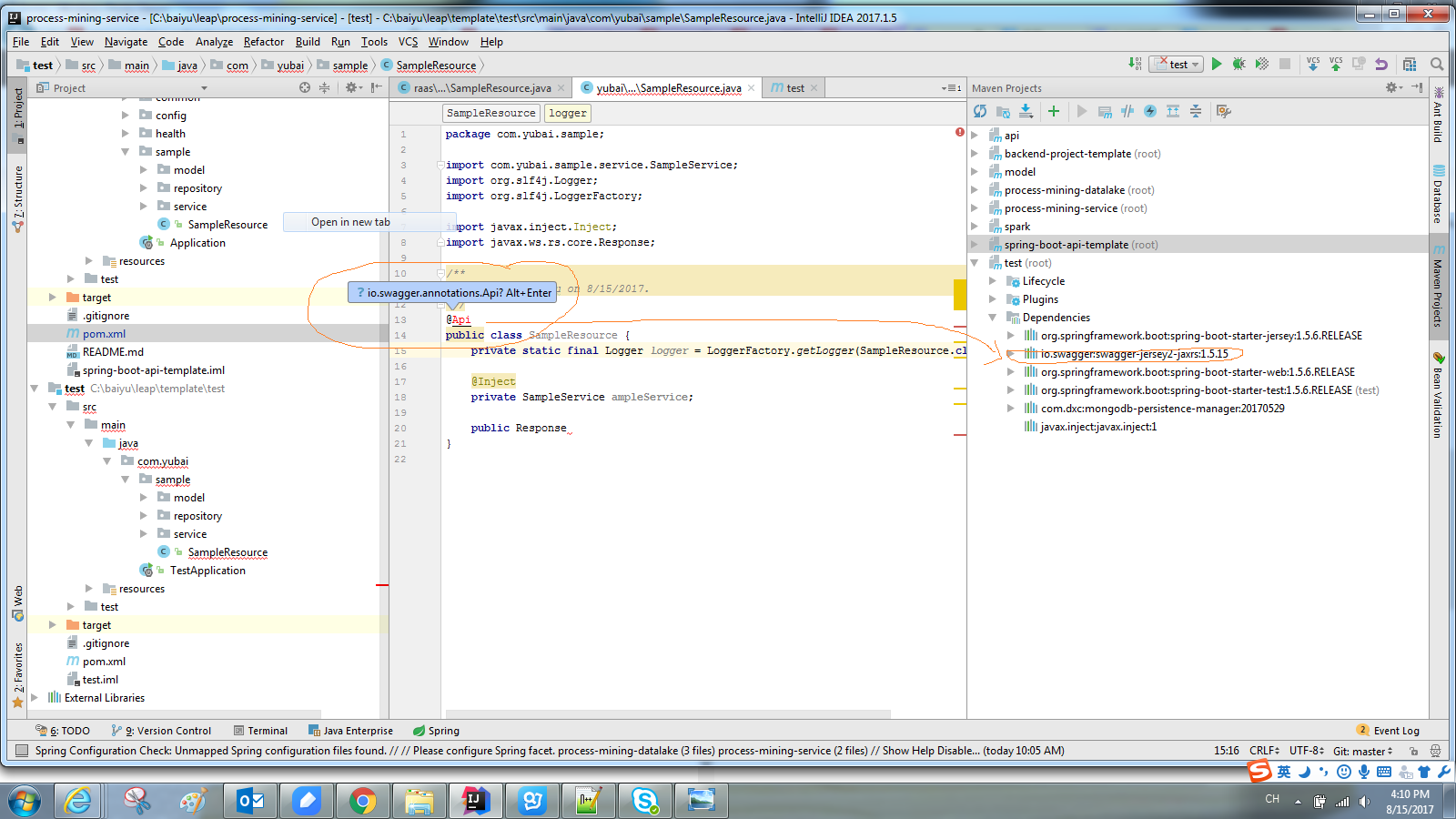Collapse all in Project panel
The width and height of the screenshot is (1456, 819).
(324, 87)
